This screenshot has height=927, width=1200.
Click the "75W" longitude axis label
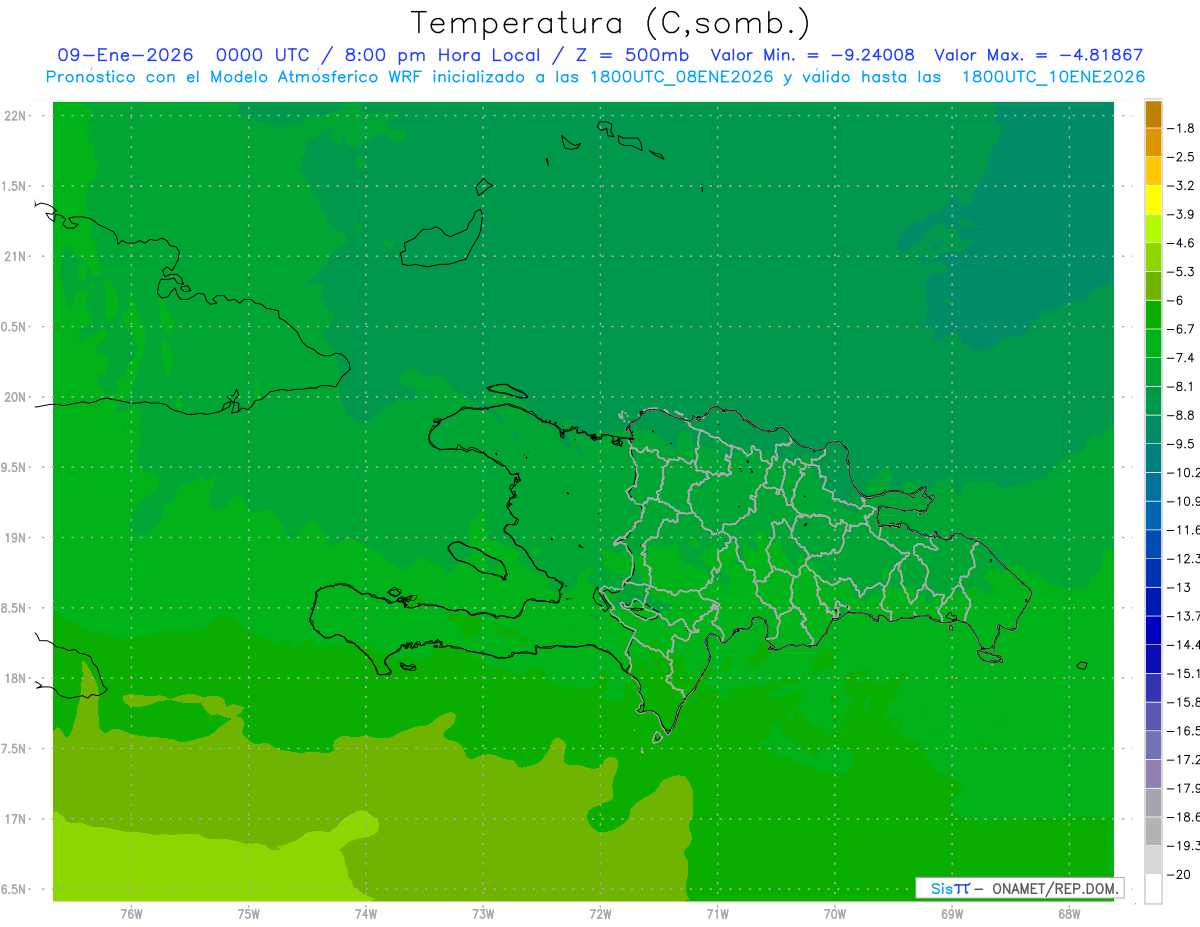(x=249, y=913)
